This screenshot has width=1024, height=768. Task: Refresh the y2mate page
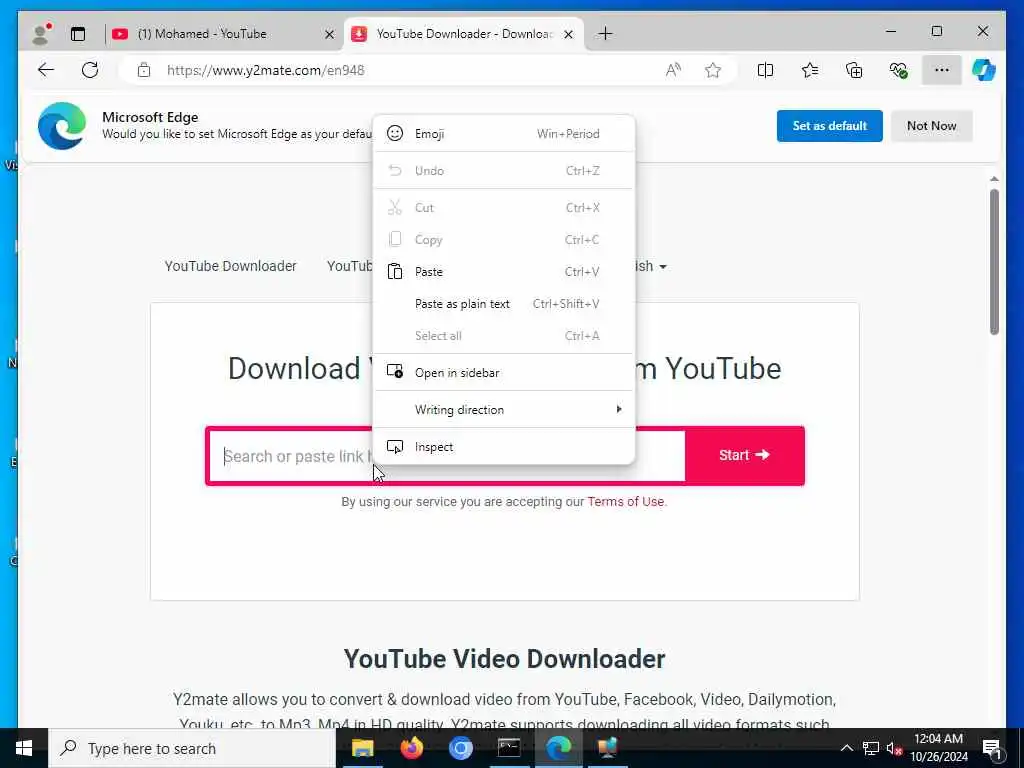click(x=90, y=70)
